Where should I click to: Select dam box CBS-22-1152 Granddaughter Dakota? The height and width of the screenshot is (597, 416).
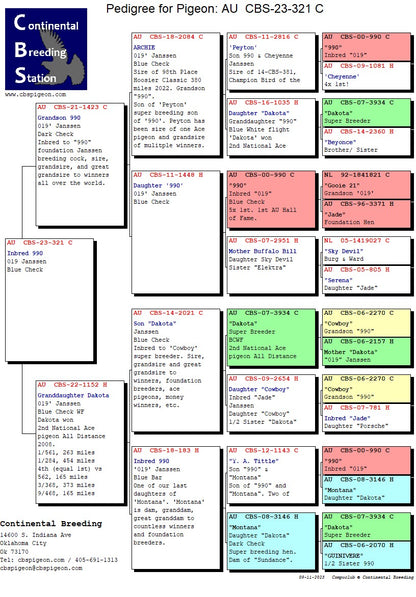click(x=80, y=442)
